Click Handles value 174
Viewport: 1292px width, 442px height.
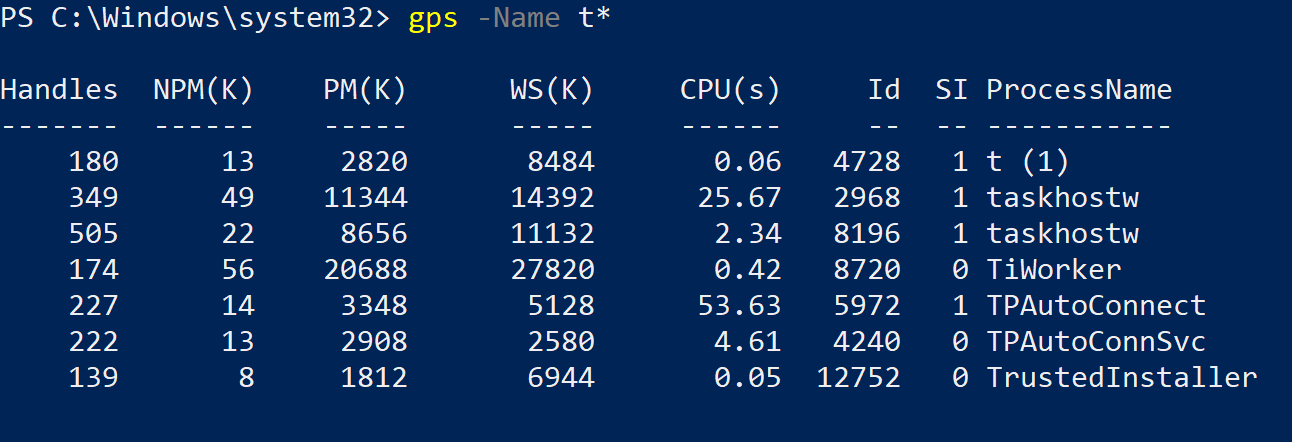93,270
